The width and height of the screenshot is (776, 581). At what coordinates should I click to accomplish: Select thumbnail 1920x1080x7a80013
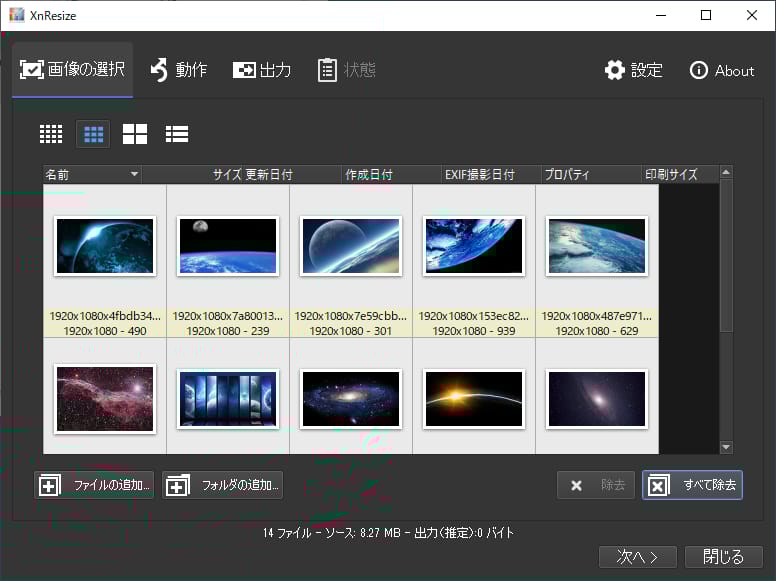[x=228, y=246]
